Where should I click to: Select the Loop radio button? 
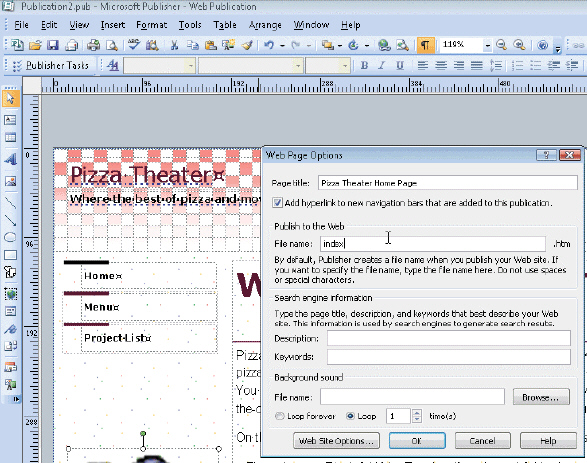pos(350,416)
